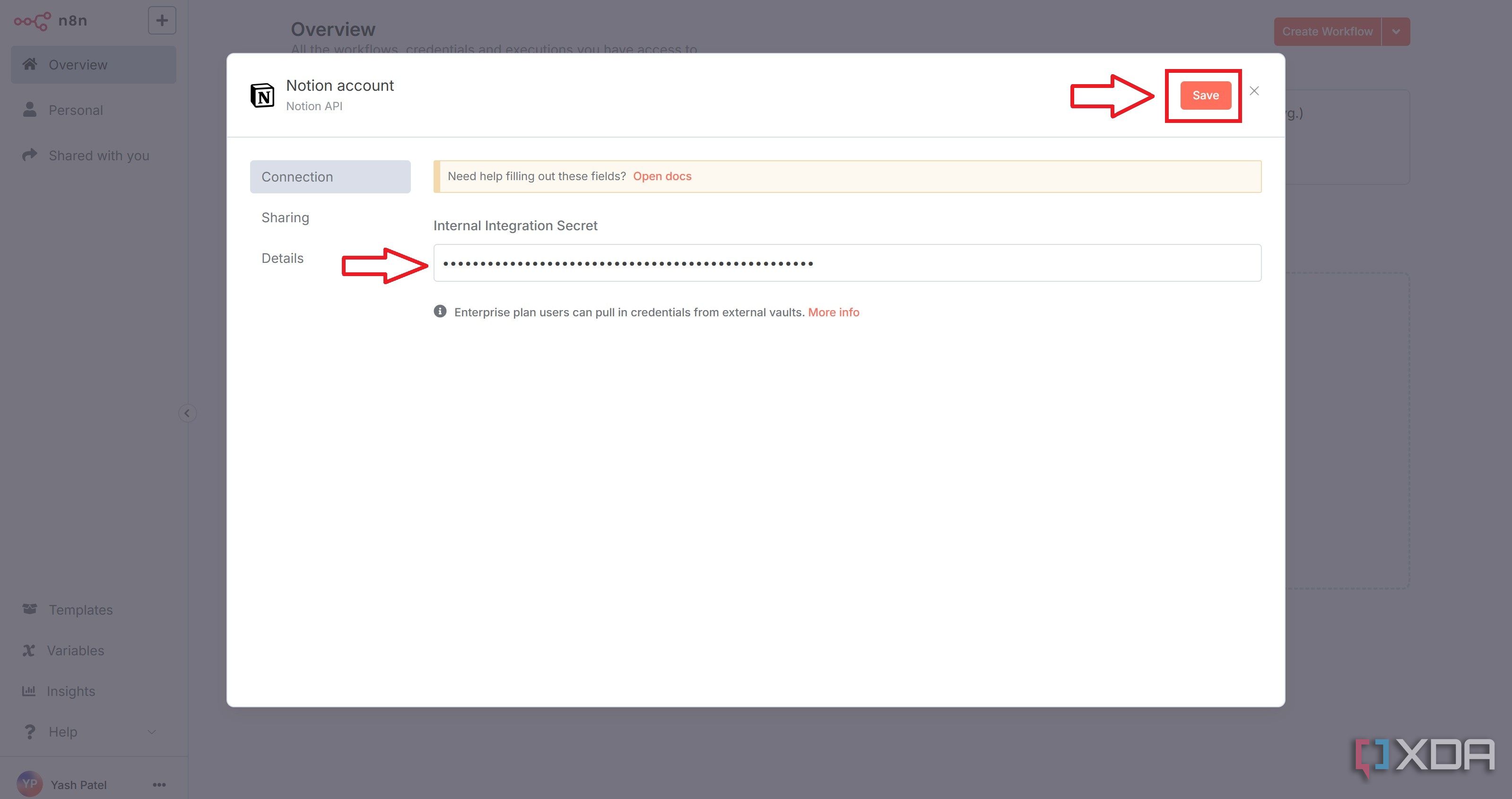Close the Notion account dialog
The width and height of the screenshot is (1512, 799).
[x=1254, y=90]
